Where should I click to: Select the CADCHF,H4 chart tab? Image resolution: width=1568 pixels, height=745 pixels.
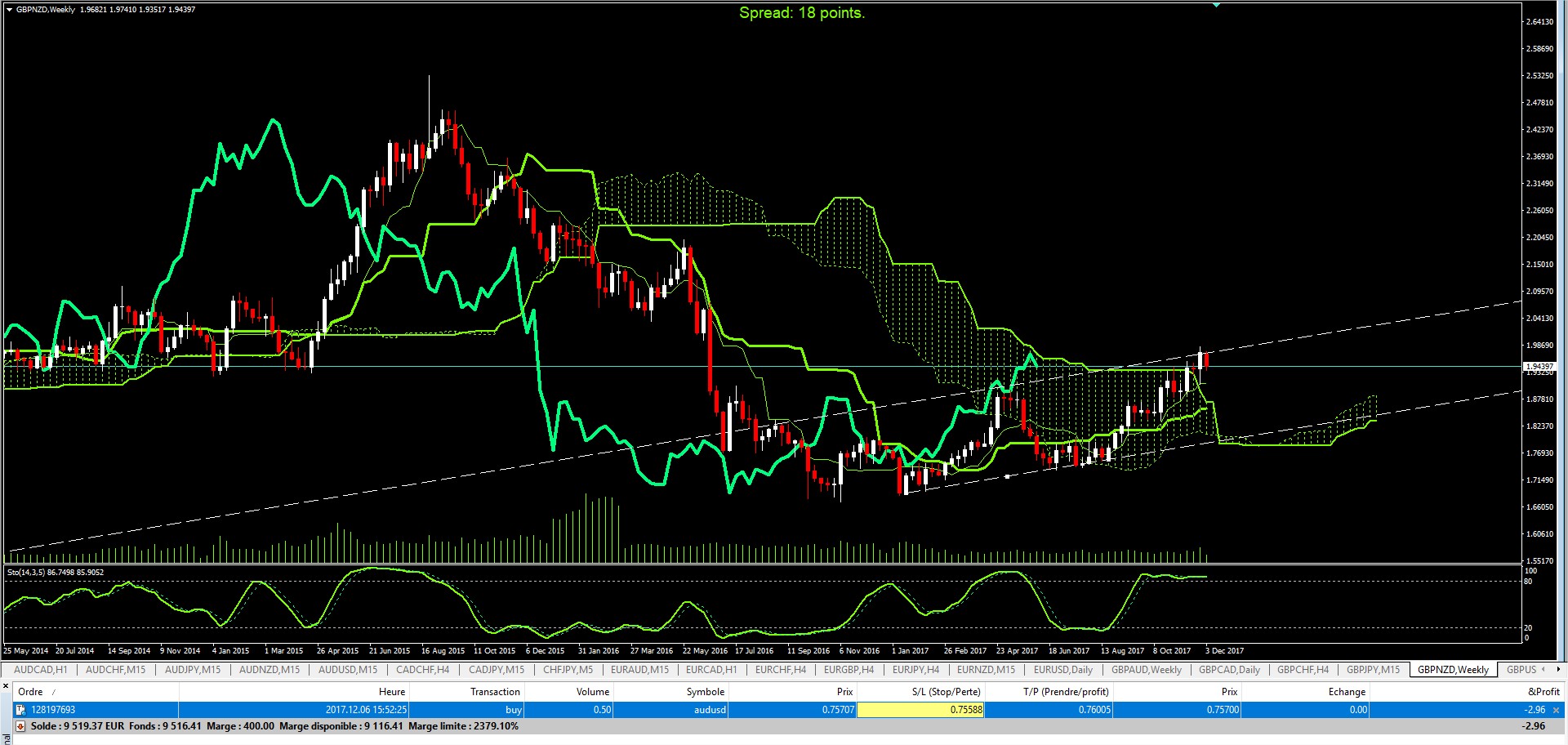tap(423, 670)
